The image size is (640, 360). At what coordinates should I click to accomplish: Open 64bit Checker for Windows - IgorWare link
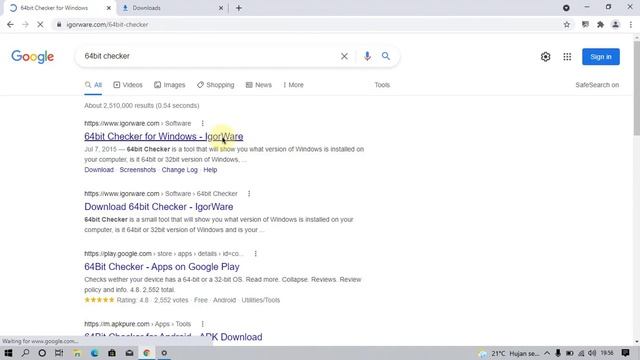(164, 136)
